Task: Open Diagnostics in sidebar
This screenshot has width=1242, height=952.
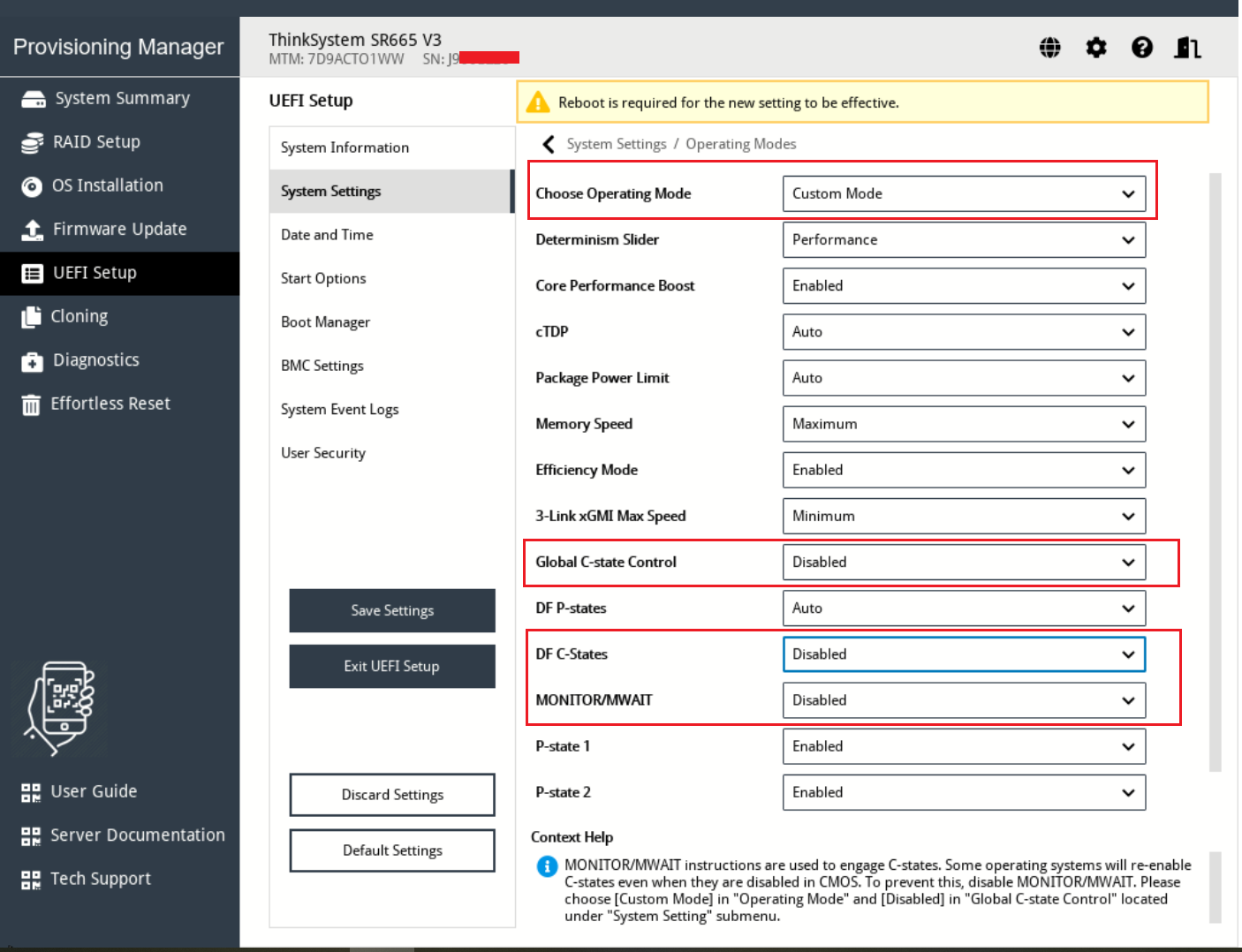Action: point(119,360)
